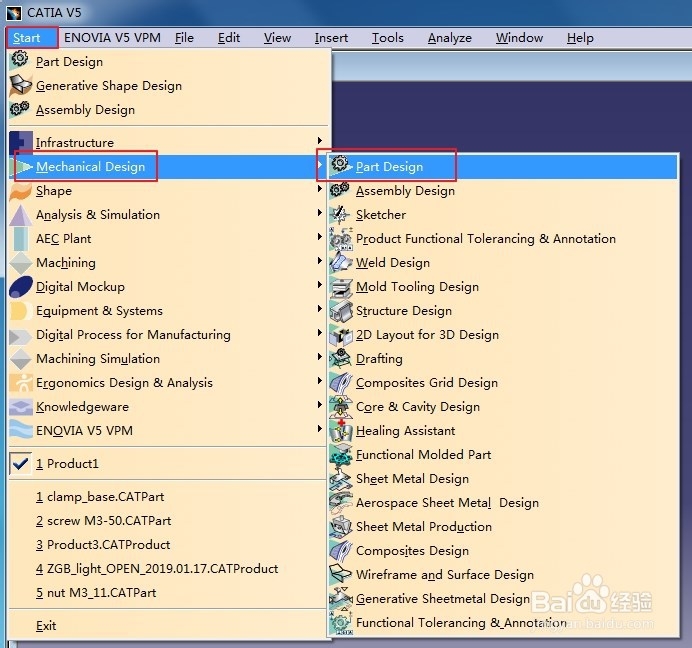Click the Aerospace Sheet Metal Design icon

coord(340,502)
